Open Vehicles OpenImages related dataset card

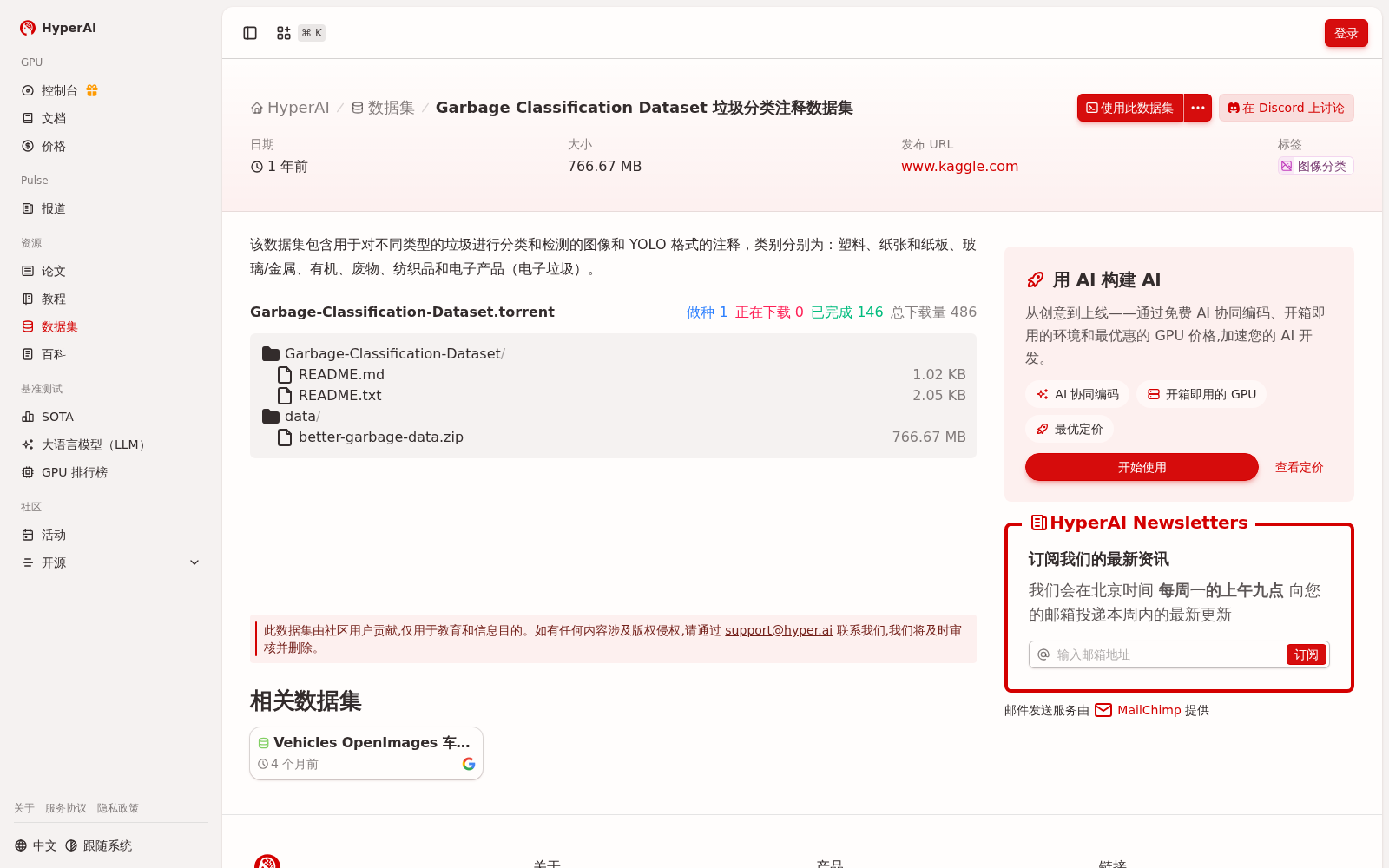coord(366,753)
